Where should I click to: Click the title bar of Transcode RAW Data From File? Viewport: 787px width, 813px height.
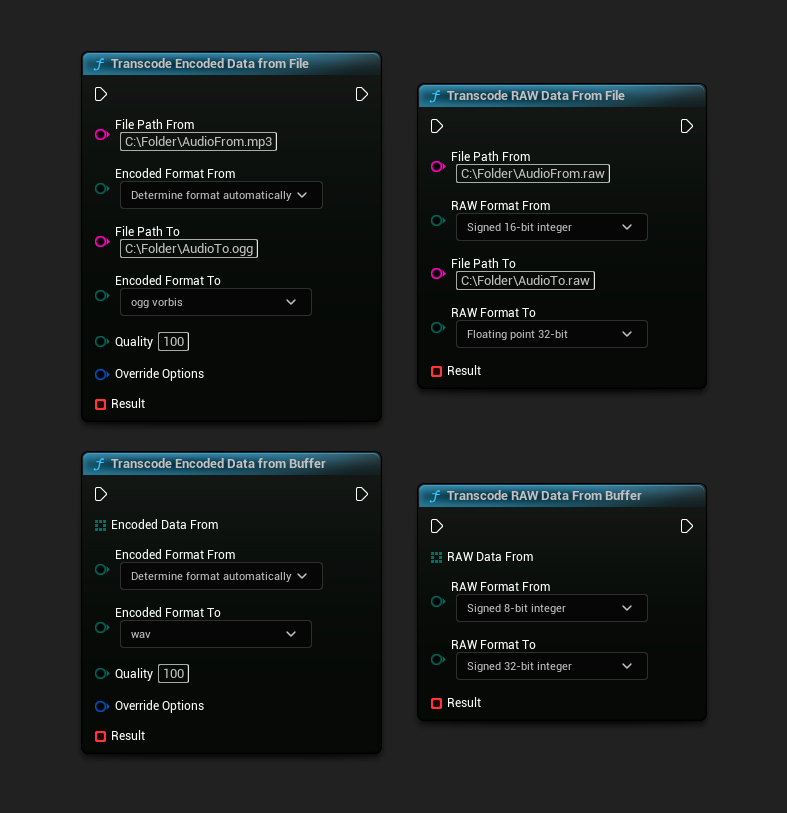(560, 96)
